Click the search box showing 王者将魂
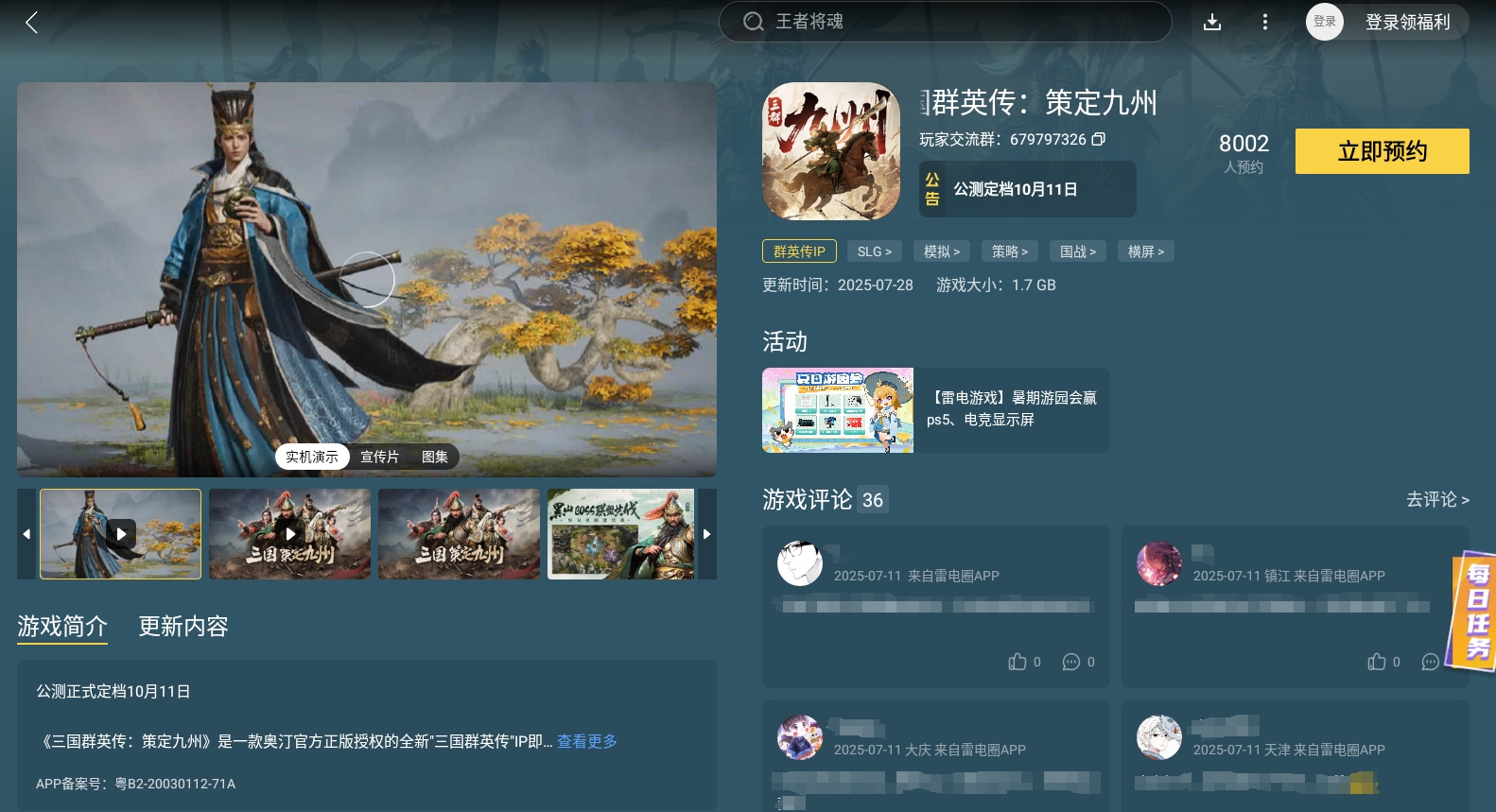Screen dimensions: 1496x812 click(x=945, y=22)
